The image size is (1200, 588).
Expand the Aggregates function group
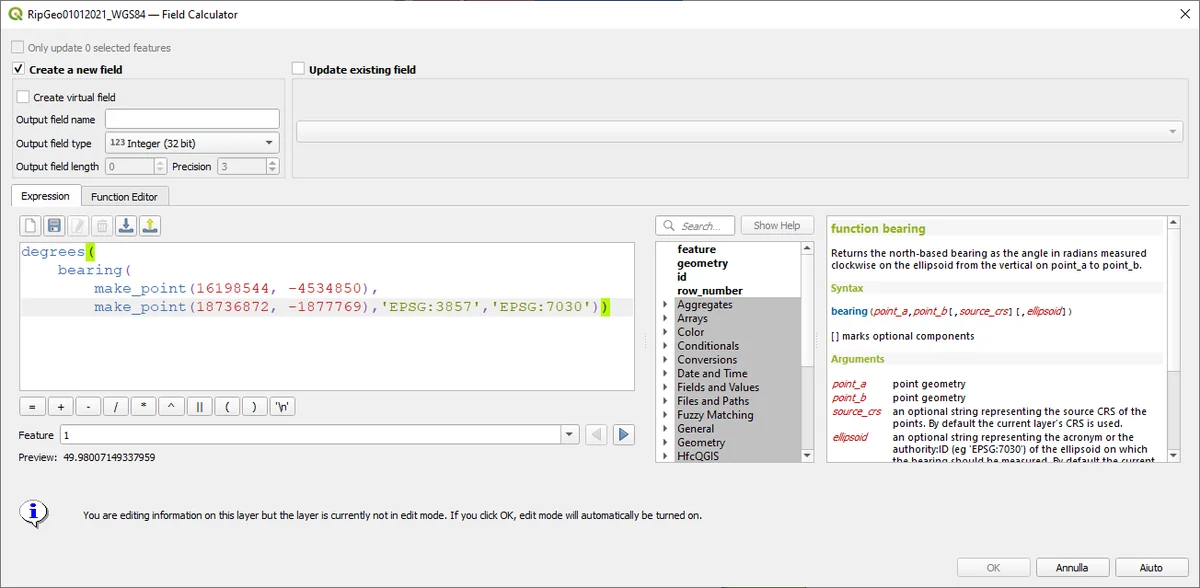(x=666, y=305)
